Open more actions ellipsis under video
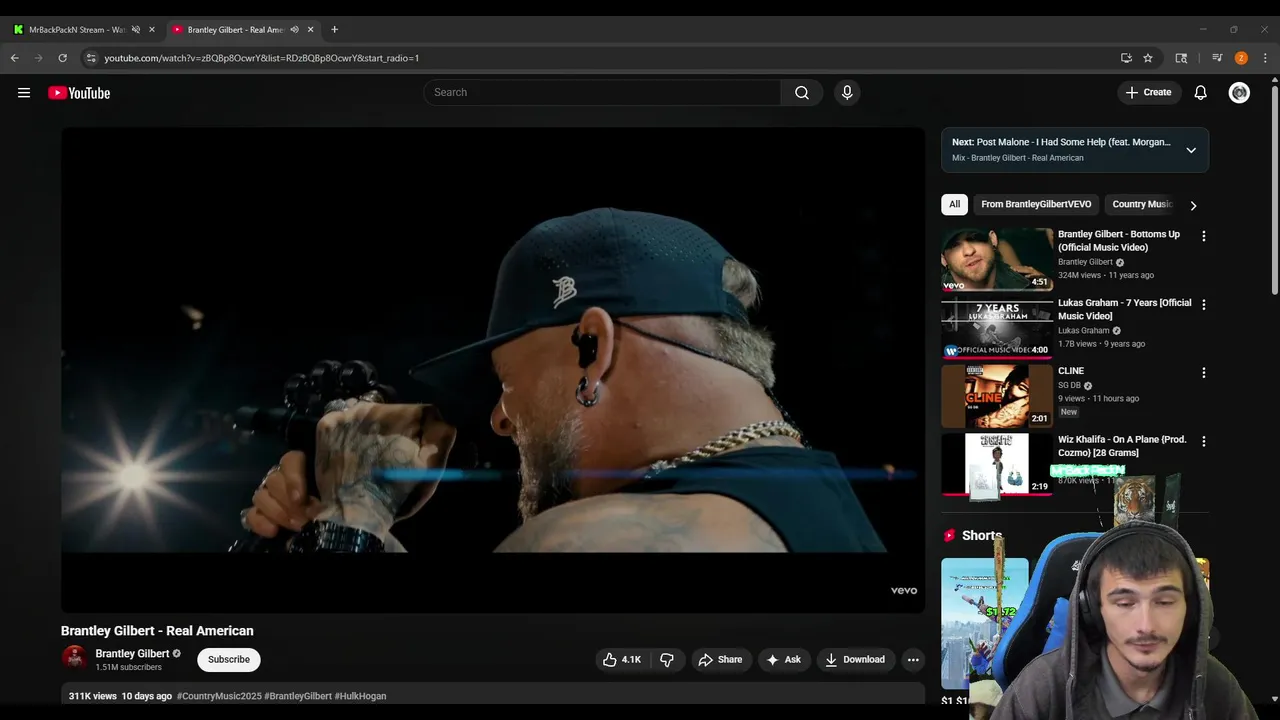The width and height of the screenshot is (1280, 720). tap(912, 659)
